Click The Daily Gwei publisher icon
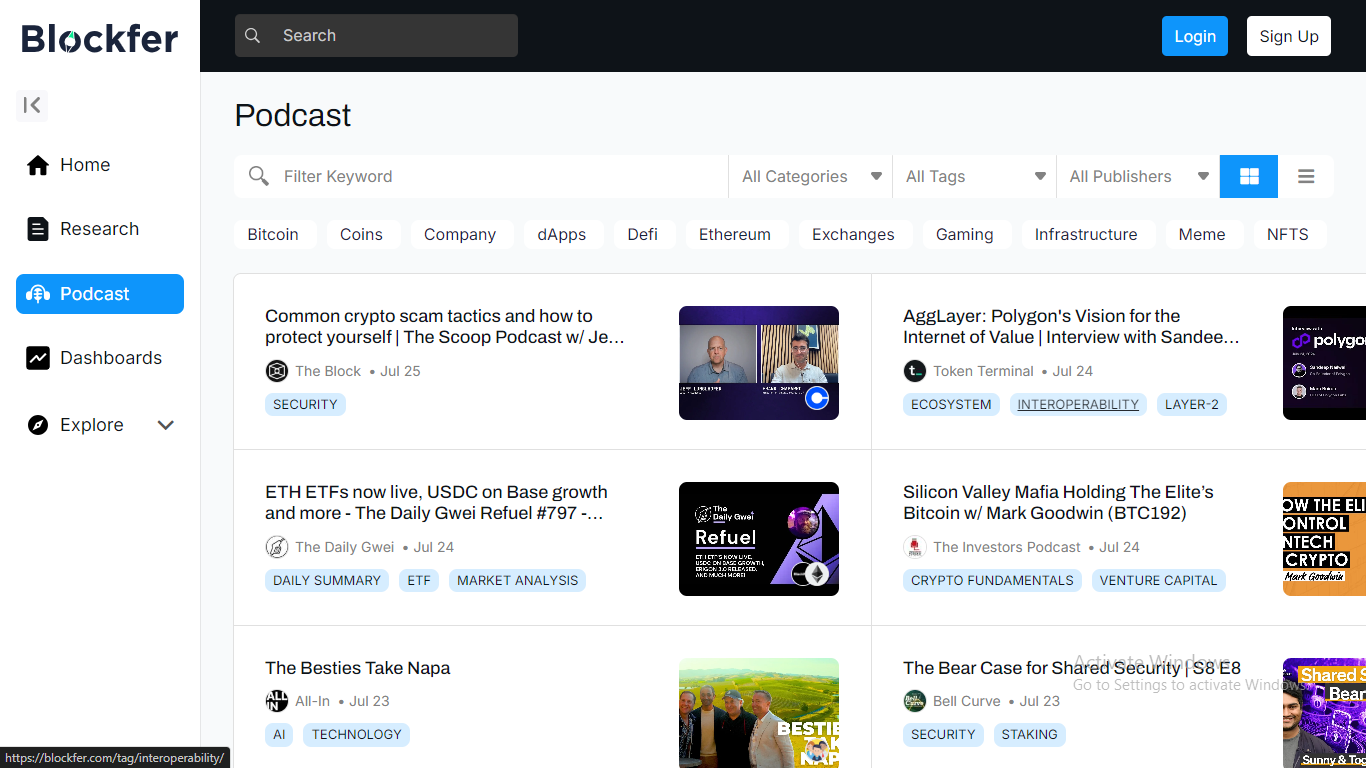1366x768 pixels. click(277, 547)
